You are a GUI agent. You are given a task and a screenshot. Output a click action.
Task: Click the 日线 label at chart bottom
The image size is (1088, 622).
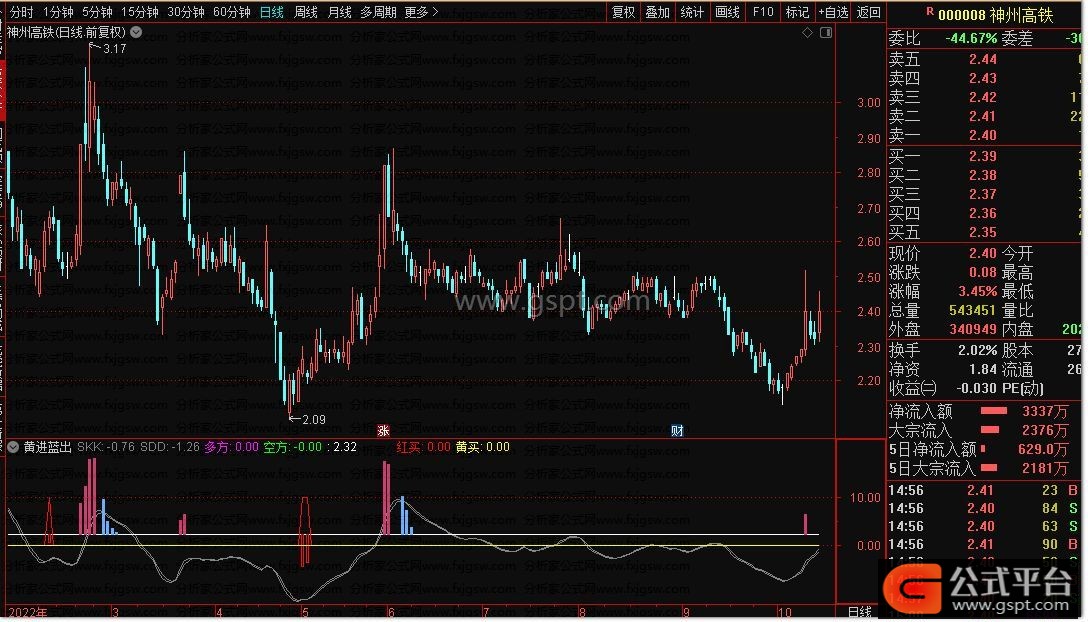860,612
